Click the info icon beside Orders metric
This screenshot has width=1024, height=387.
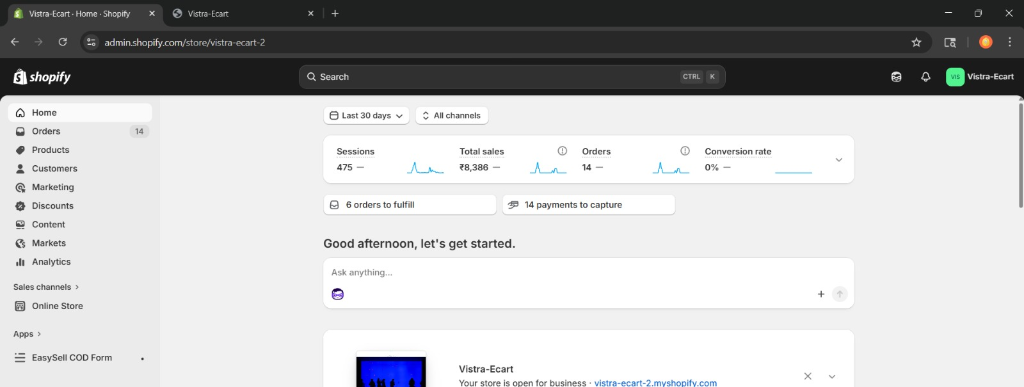coord(685,151)
